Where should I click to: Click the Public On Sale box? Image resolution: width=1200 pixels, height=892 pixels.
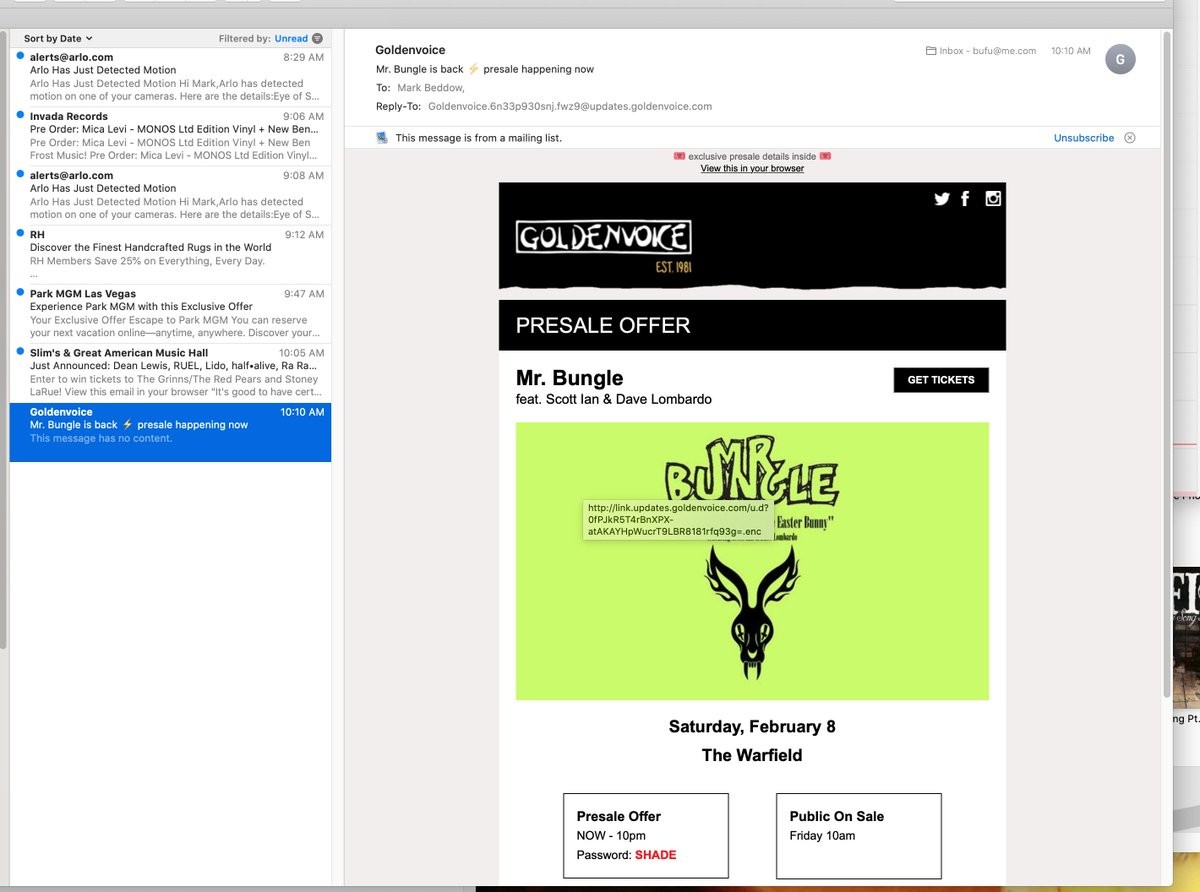pyautogui.click(x=859, y=836)
